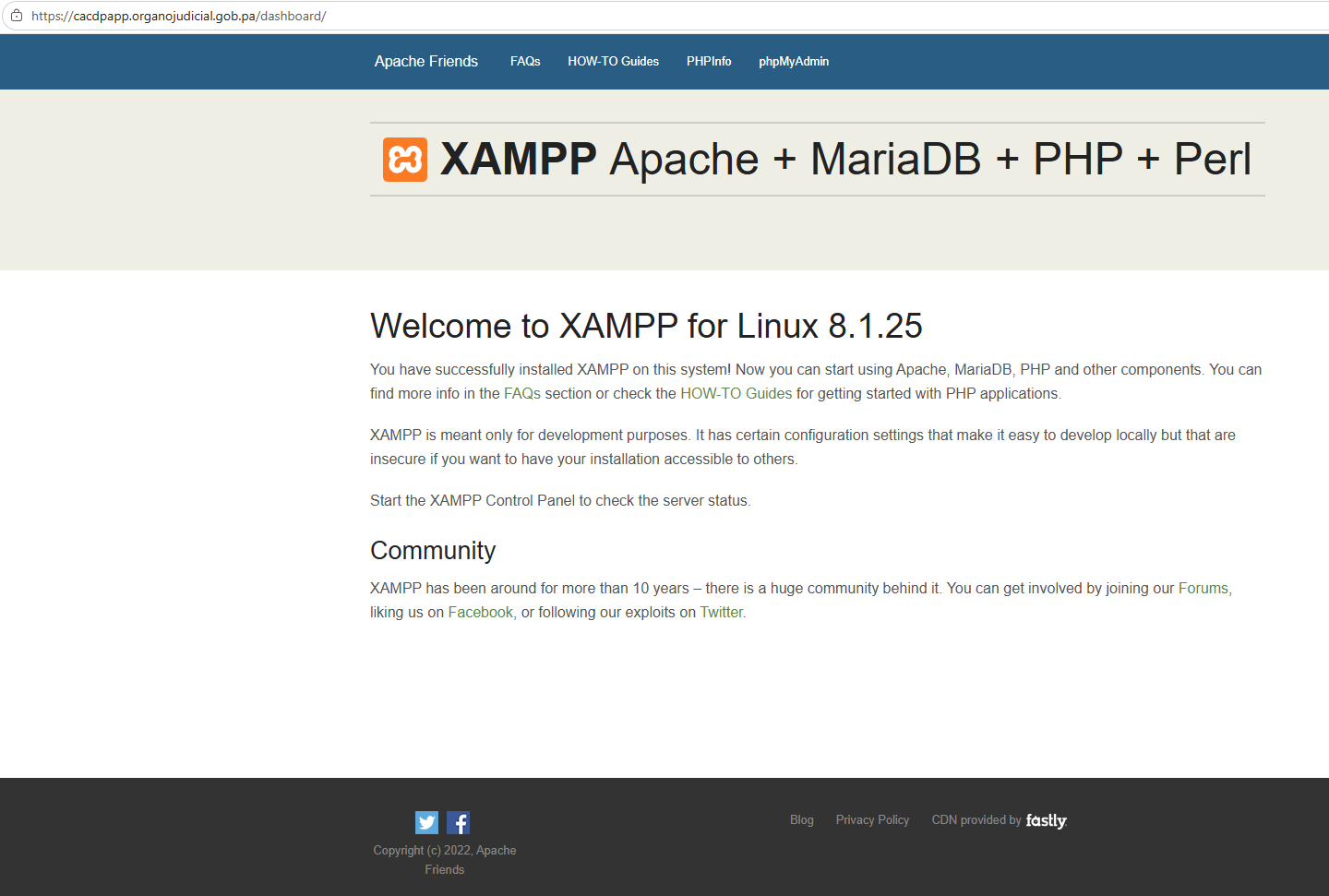Open the Blog footer link
Viewport: 1329px width, 896px height.
point(802,819)
